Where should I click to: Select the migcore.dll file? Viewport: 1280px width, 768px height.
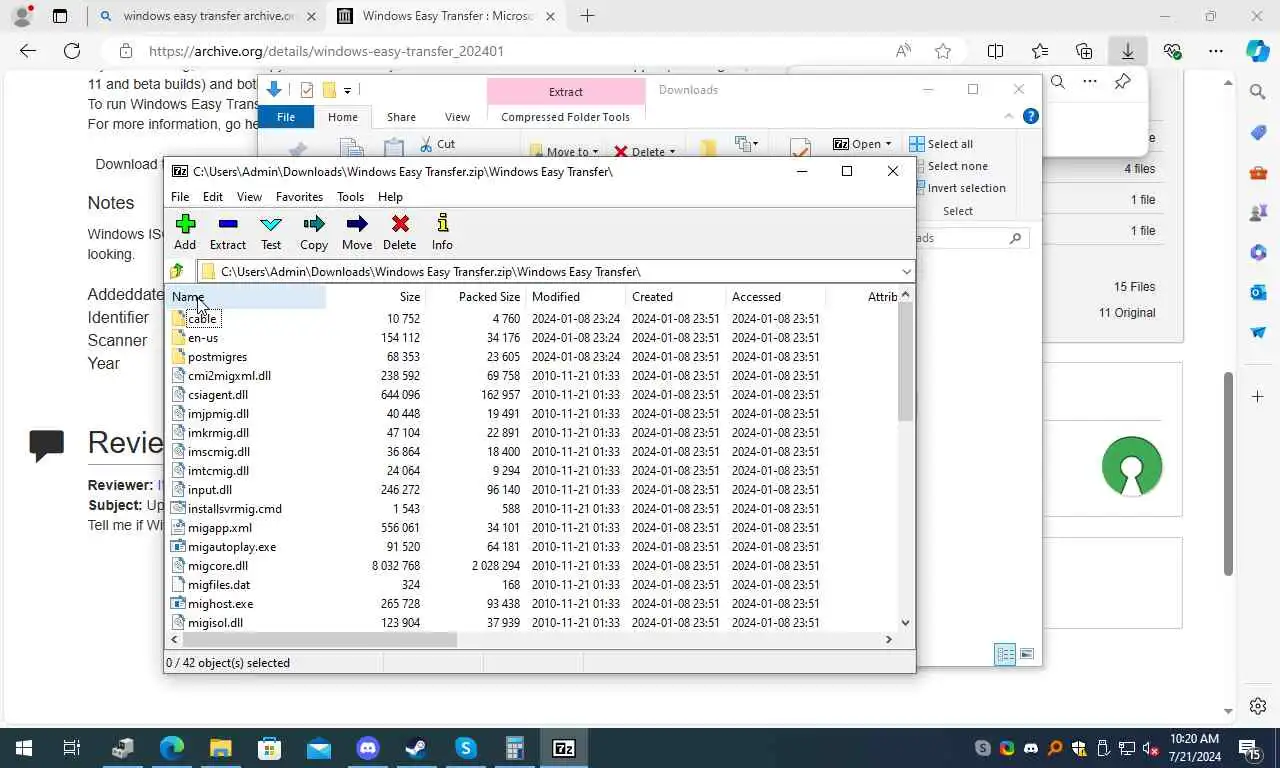tap(218, 566)
